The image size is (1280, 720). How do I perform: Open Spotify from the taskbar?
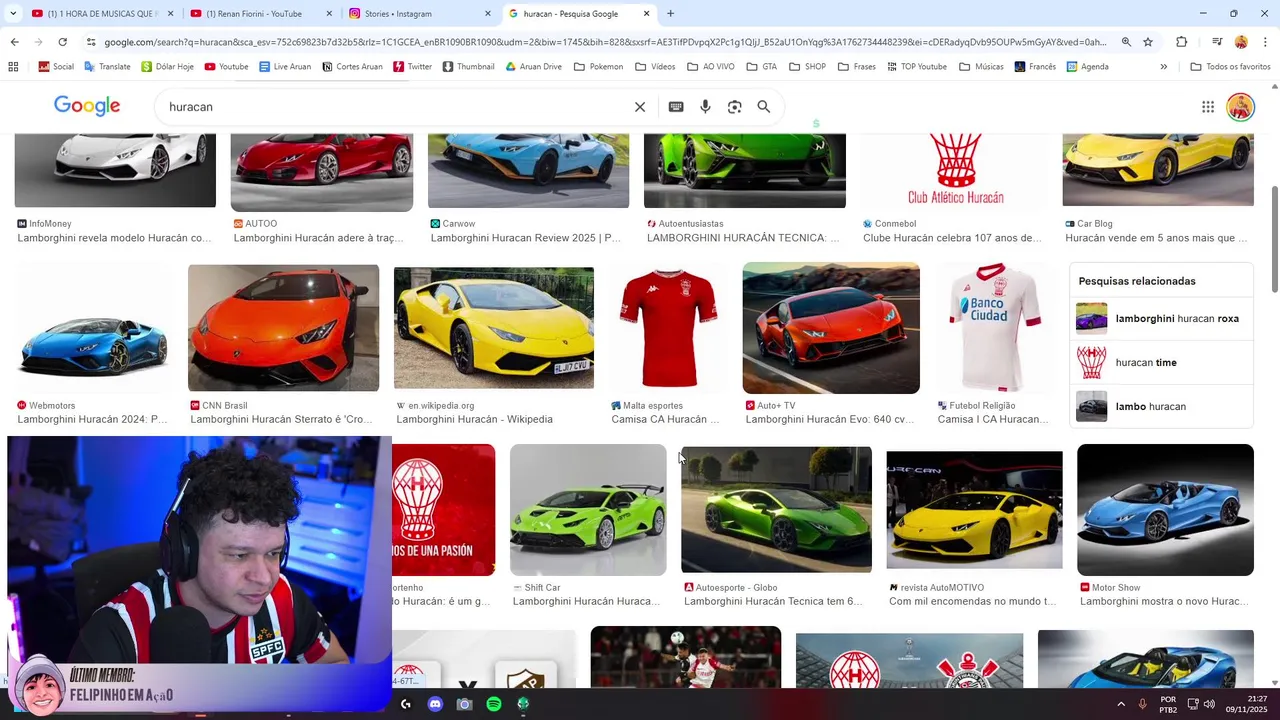tap(494, 704)
